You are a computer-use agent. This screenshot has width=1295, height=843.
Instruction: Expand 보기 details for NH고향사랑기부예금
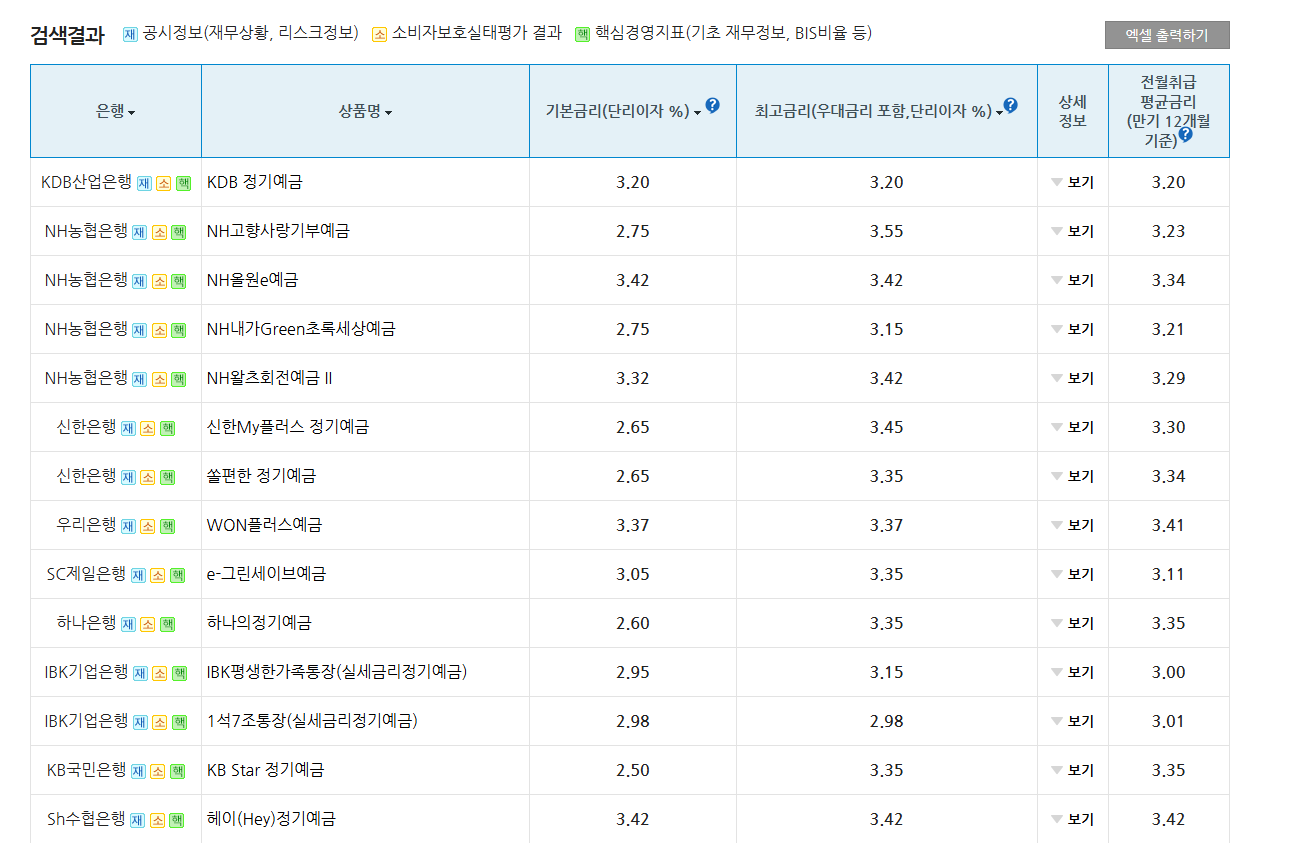(1073, 232)
